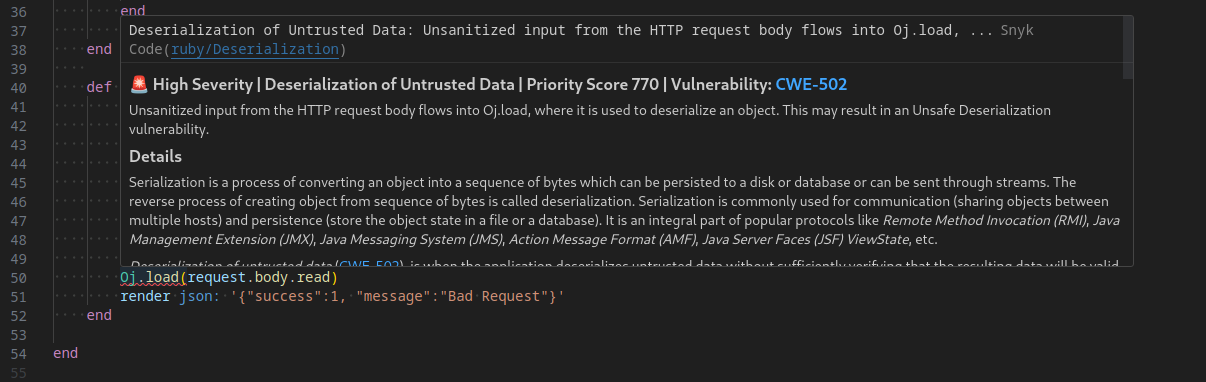Click the 'Details' heading in popup
Screen dimensions: 1206x382
pos(155,156)
